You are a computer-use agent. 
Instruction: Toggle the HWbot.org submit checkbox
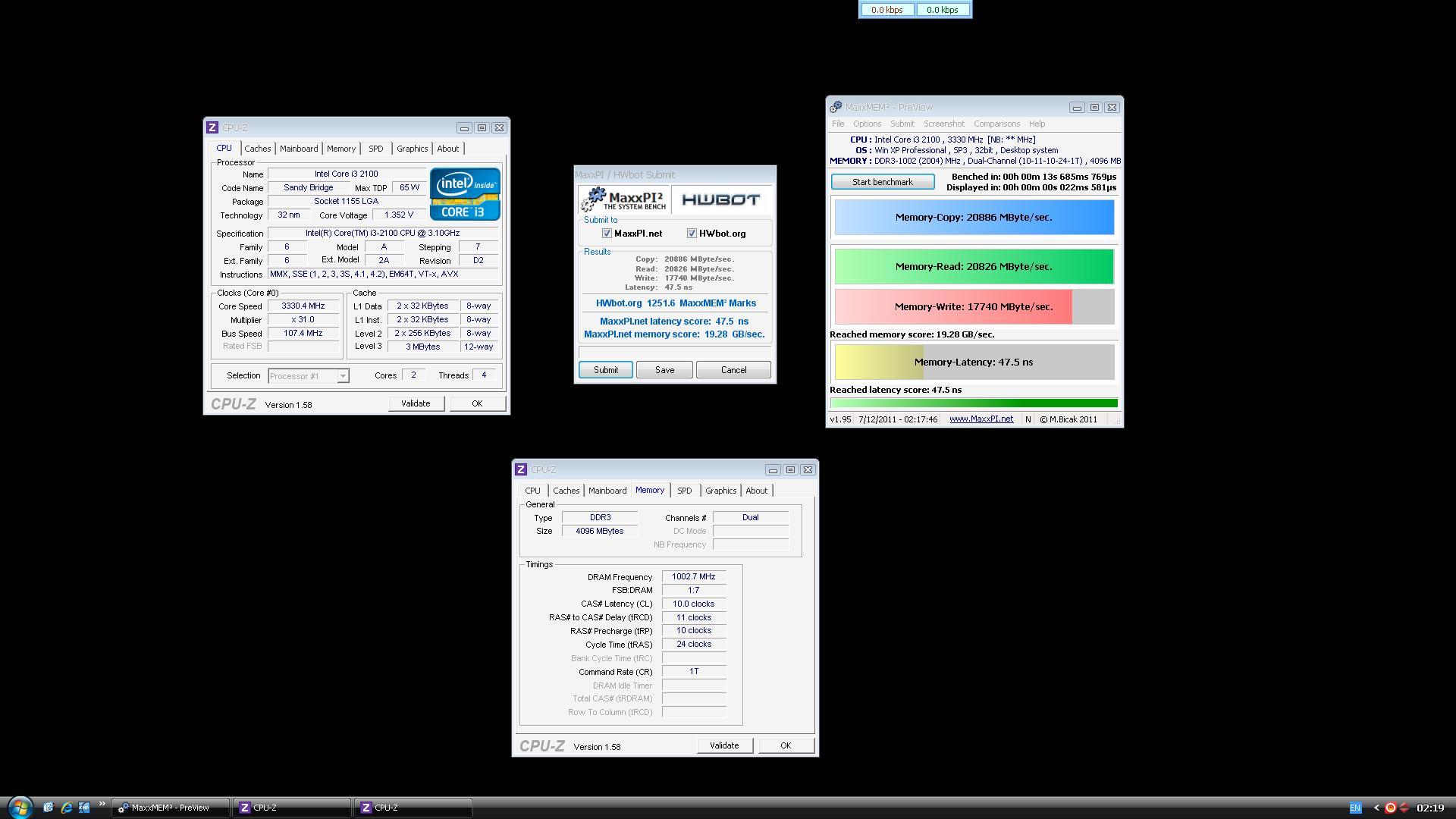coord(692,234)
